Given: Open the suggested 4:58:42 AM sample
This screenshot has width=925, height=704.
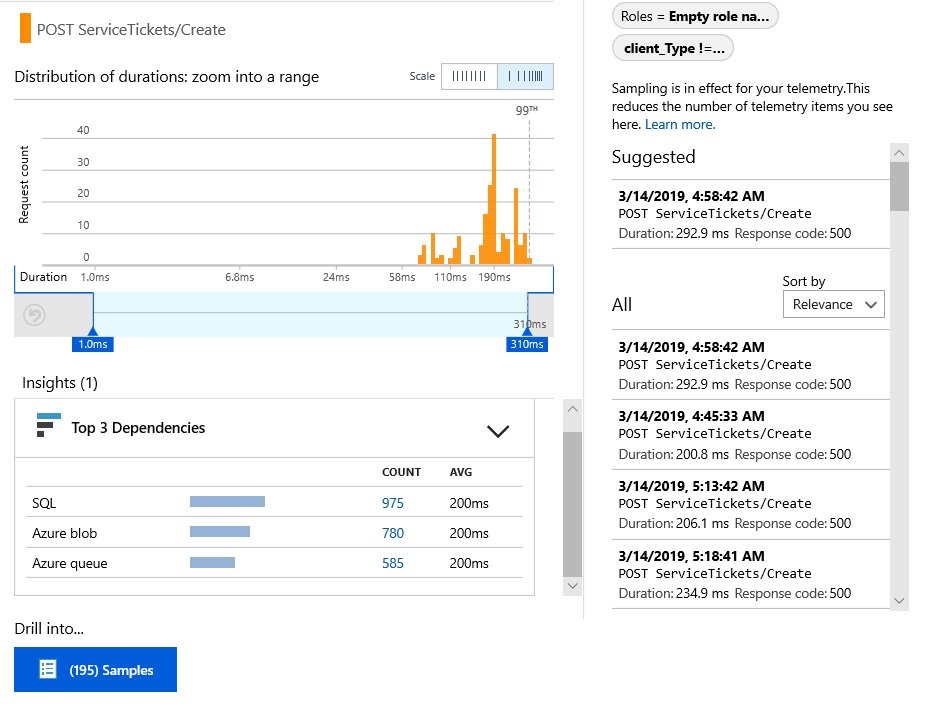Looking at the screenshot, I should coord(750,214).
